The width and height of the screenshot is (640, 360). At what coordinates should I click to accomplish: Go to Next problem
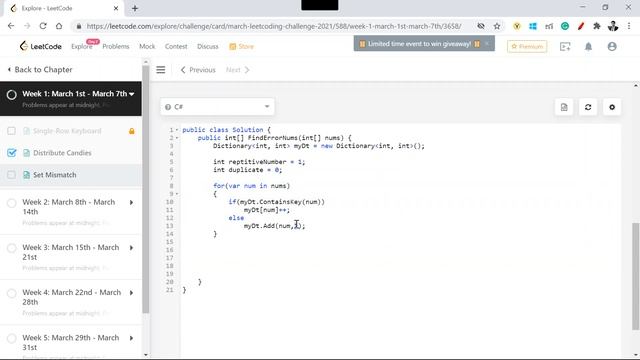pyautogui.click(x=238, y=70)
